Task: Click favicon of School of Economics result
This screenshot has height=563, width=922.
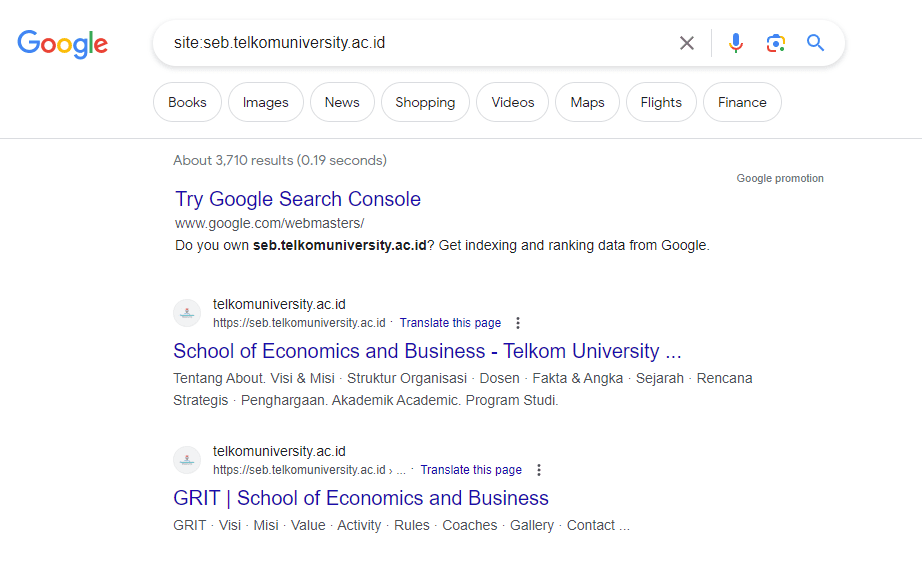Action: click(187, 313)
